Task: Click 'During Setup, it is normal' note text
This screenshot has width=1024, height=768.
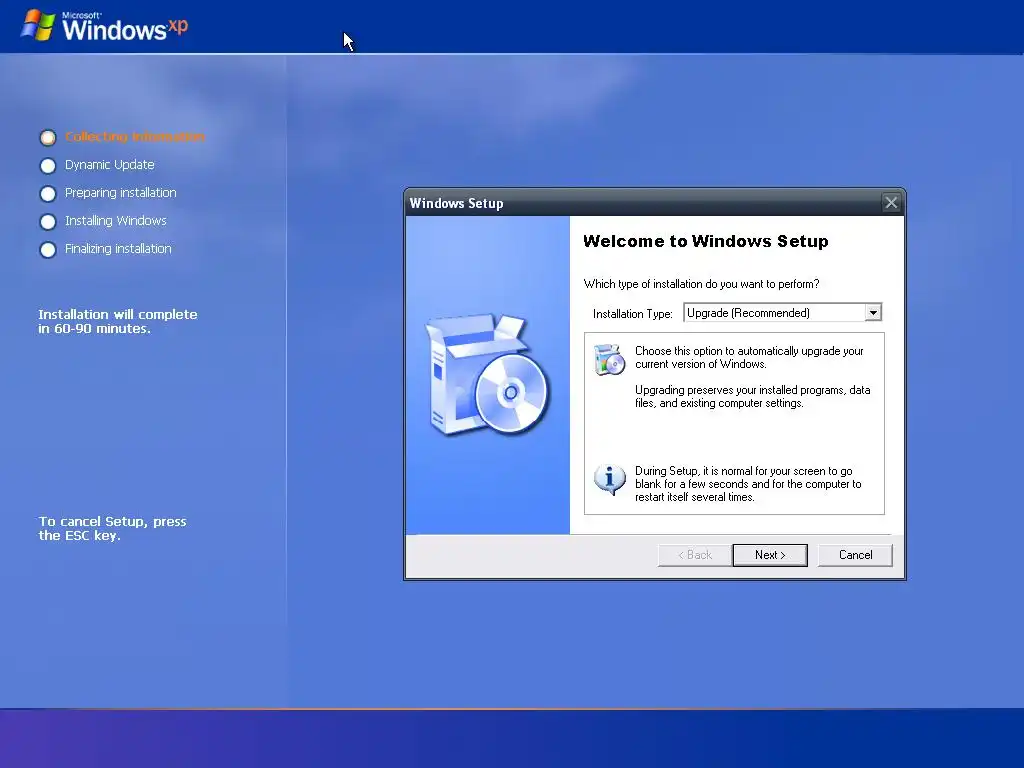Action: (748, 484)
